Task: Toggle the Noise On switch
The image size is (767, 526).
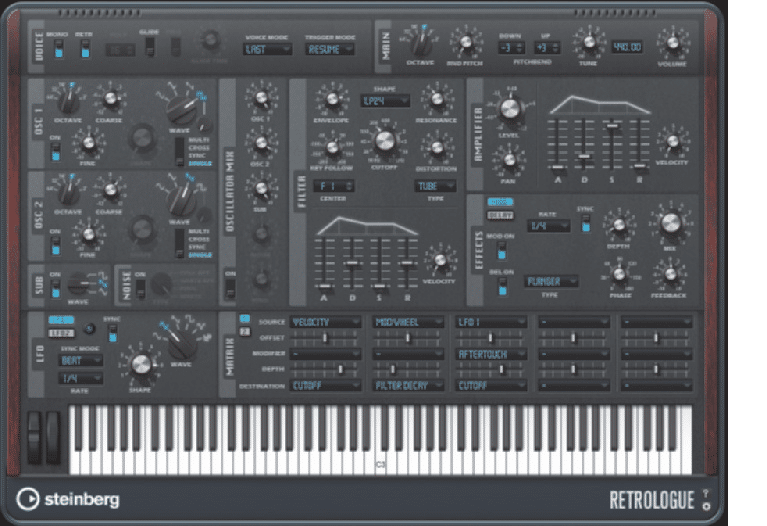Action: tap(140, 289)
